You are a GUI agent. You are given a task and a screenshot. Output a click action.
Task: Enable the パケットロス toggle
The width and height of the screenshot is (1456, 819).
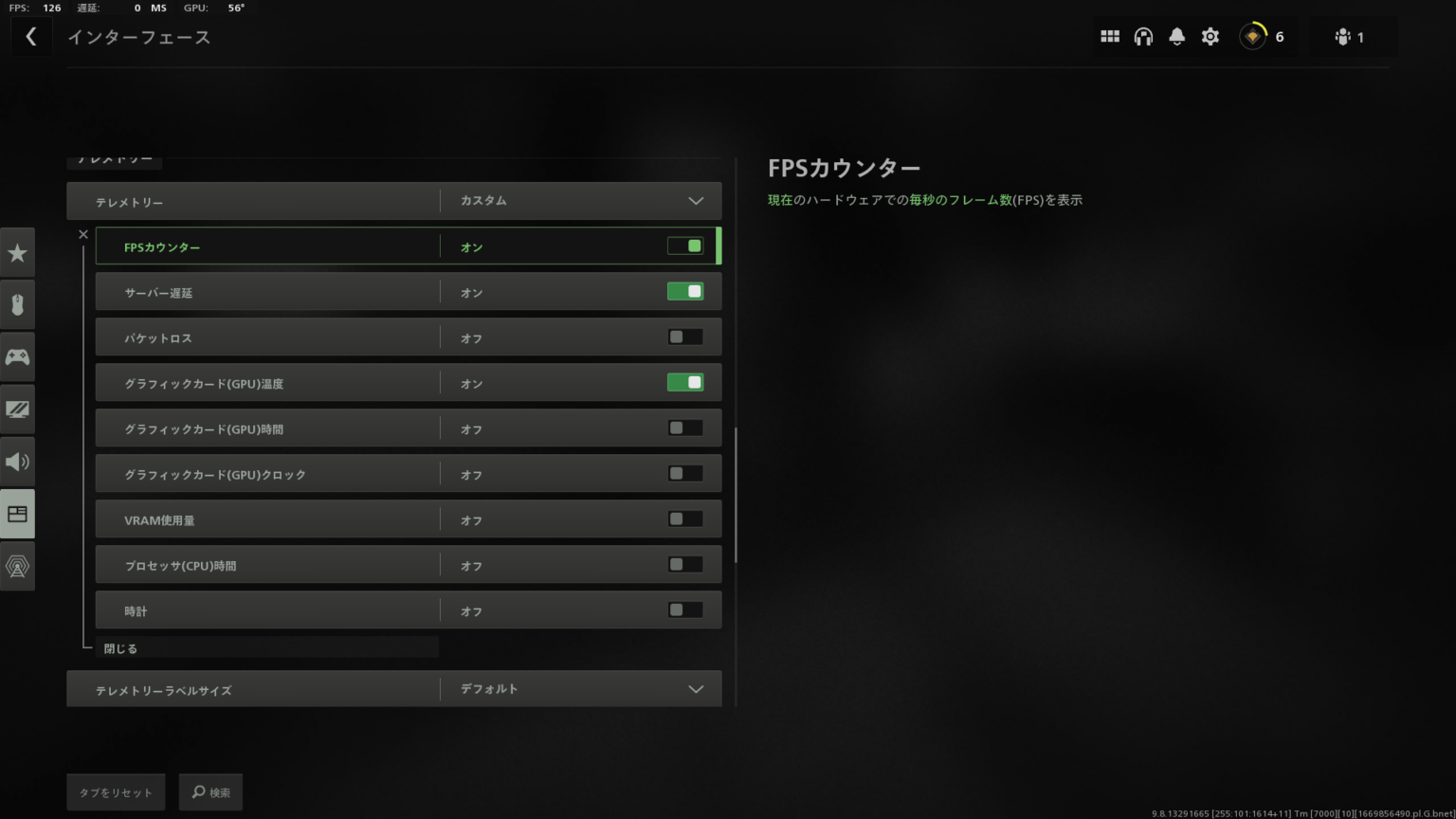coord(685,337)
